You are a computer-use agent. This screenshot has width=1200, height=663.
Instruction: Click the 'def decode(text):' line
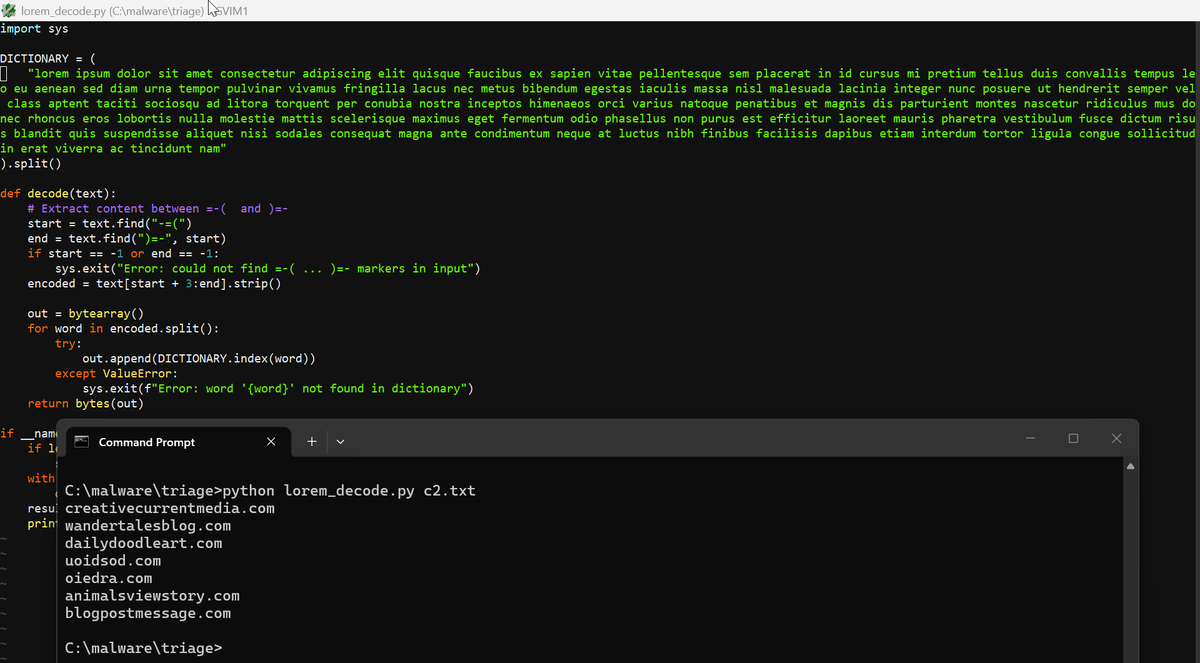click(x=58, y=194)
